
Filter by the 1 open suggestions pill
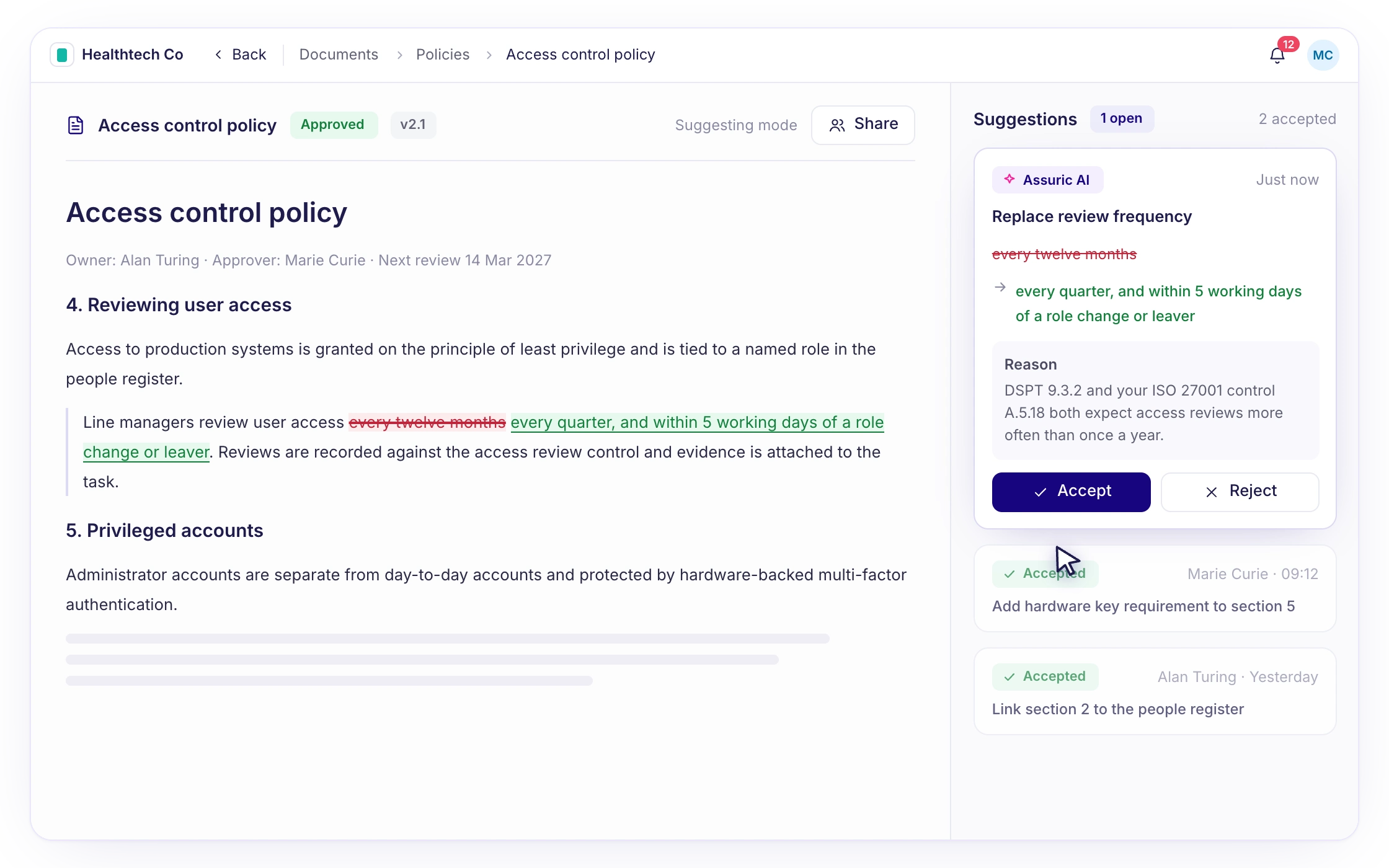tap(1121, 118)
